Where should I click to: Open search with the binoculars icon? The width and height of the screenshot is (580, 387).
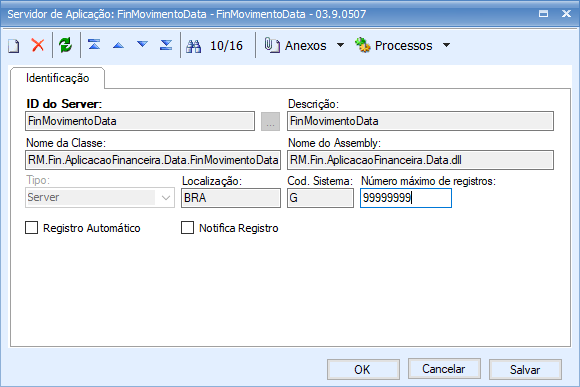[193, 46]
